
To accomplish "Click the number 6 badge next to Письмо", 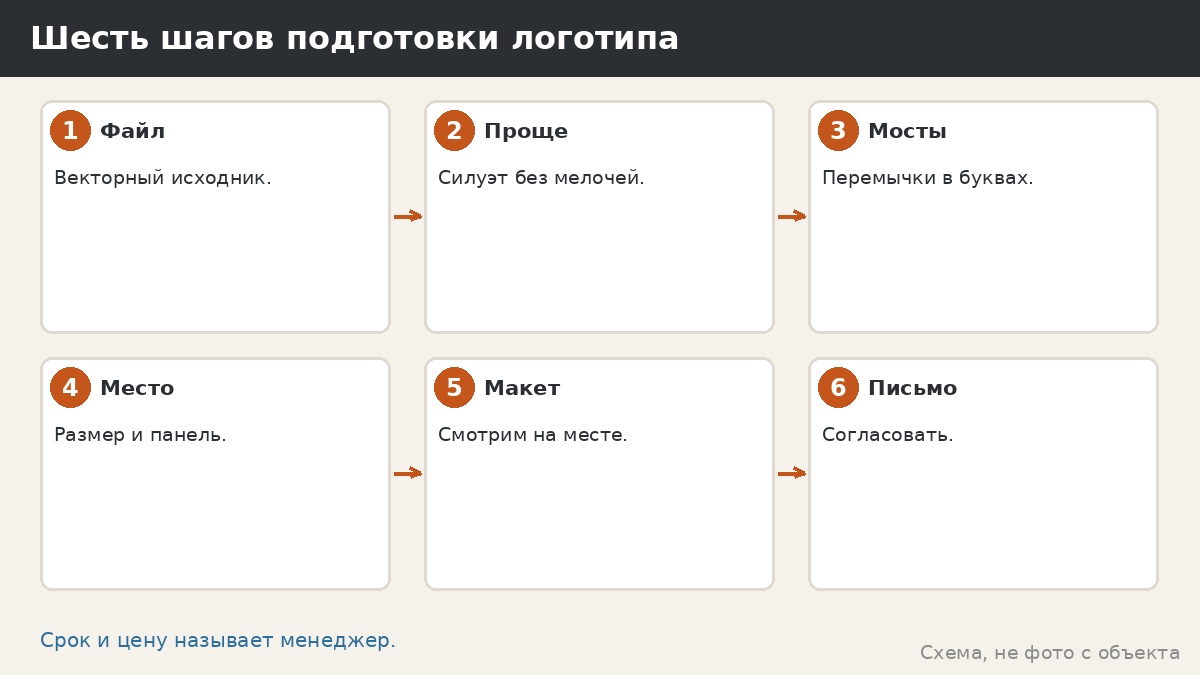I will point(838,388).
